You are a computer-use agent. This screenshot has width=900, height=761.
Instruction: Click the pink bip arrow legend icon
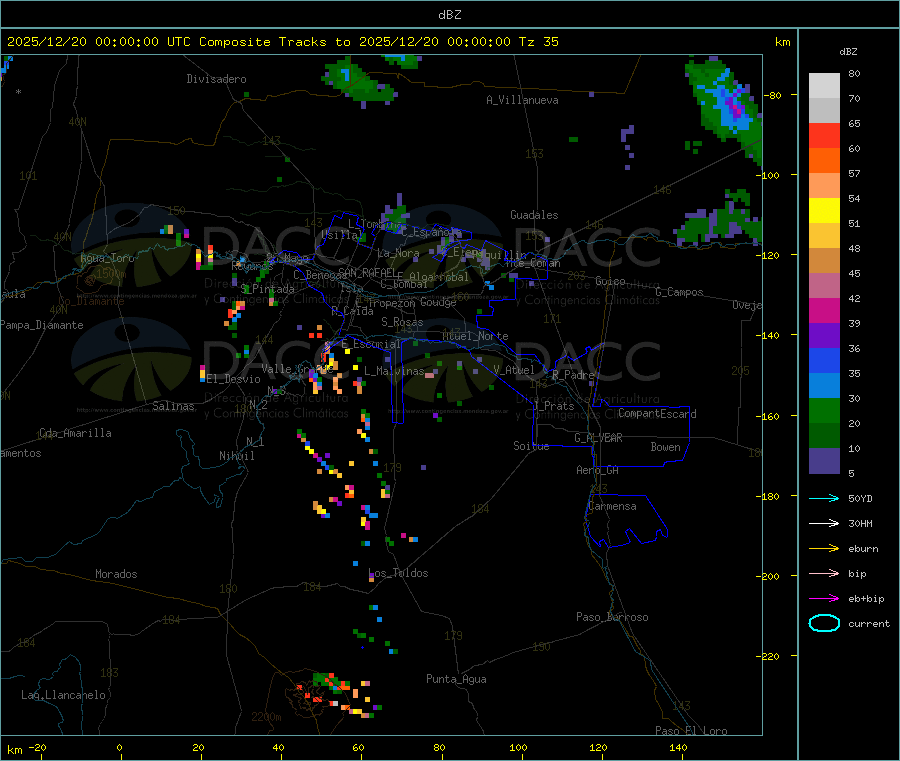(x=824, y=573)
